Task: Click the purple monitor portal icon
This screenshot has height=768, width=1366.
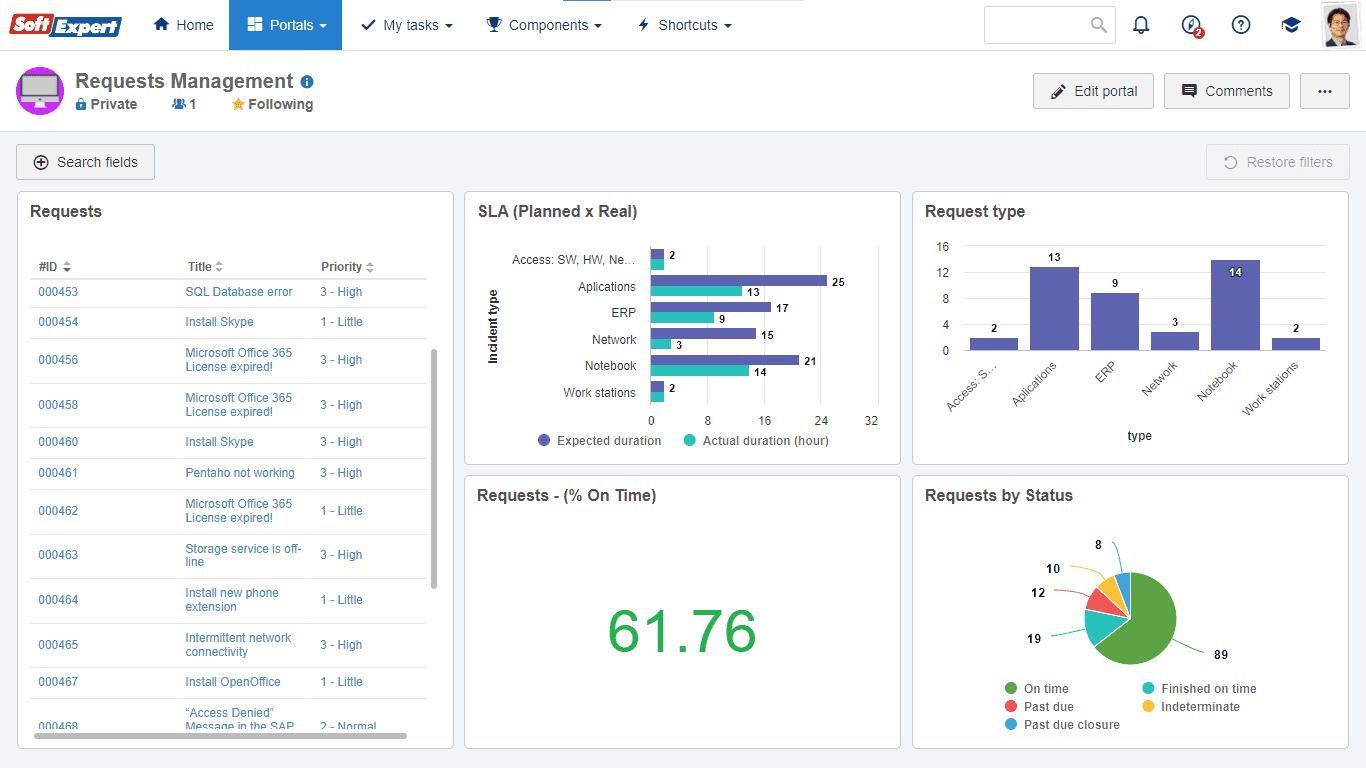Action: [x=40, y=91]
